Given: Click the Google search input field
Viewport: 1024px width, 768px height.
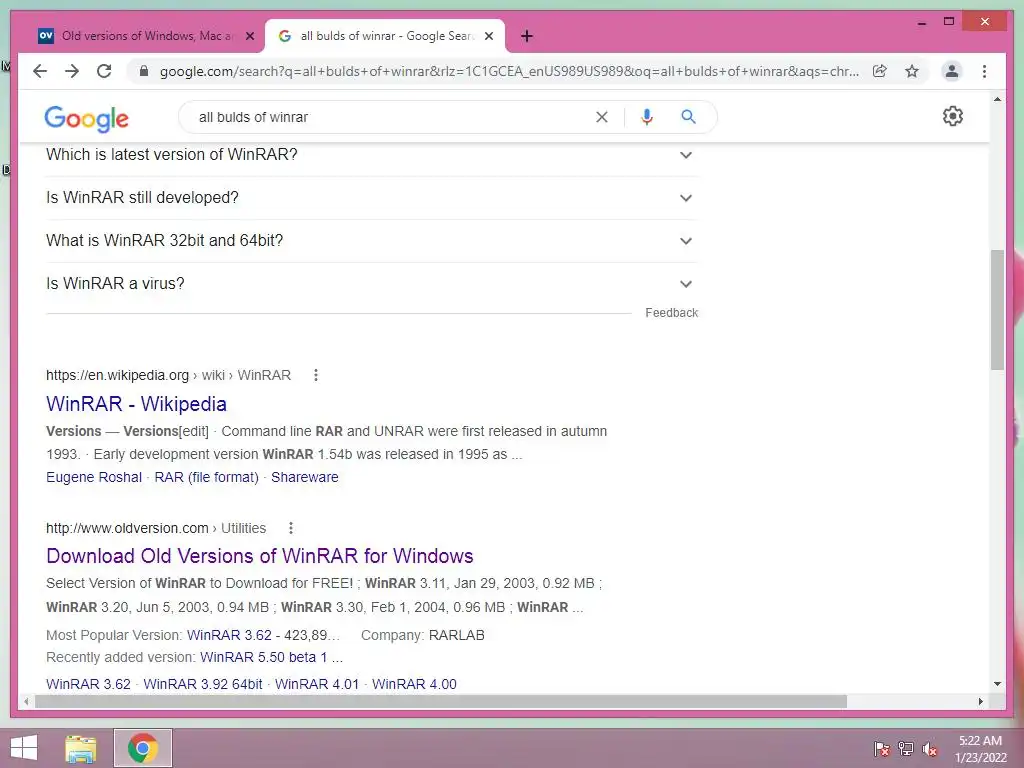Looking at the screenshot, I should click(392, 117).
